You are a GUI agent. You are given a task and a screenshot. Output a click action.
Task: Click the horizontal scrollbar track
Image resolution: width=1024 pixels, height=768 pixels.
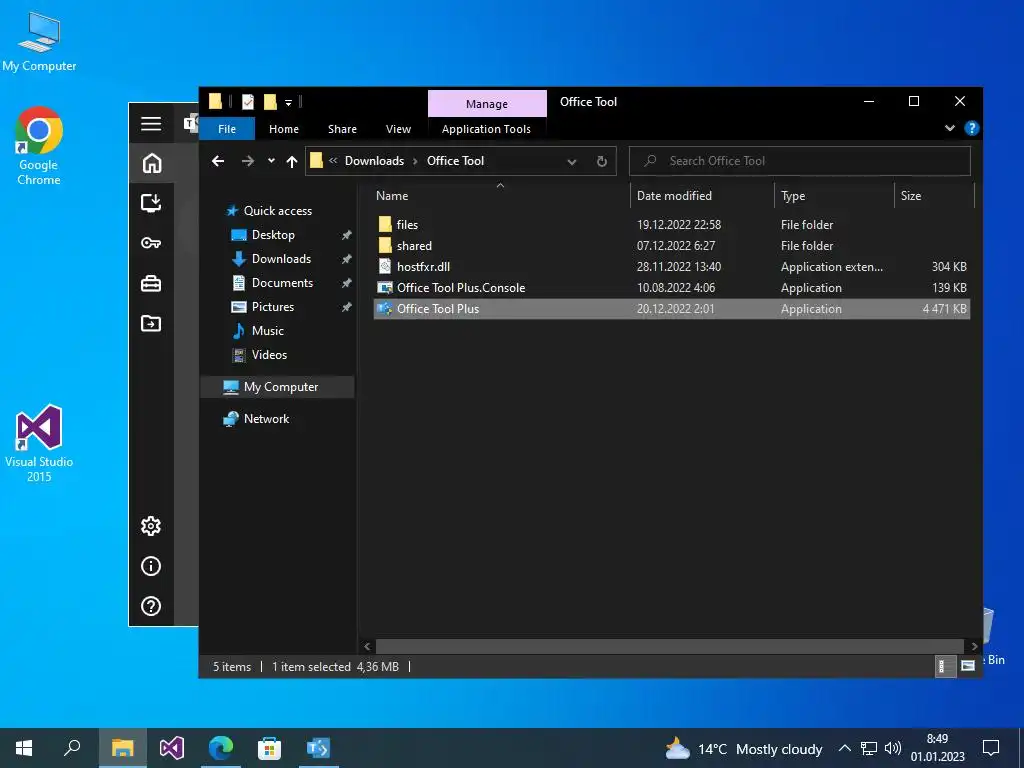(x=669, y=647)
